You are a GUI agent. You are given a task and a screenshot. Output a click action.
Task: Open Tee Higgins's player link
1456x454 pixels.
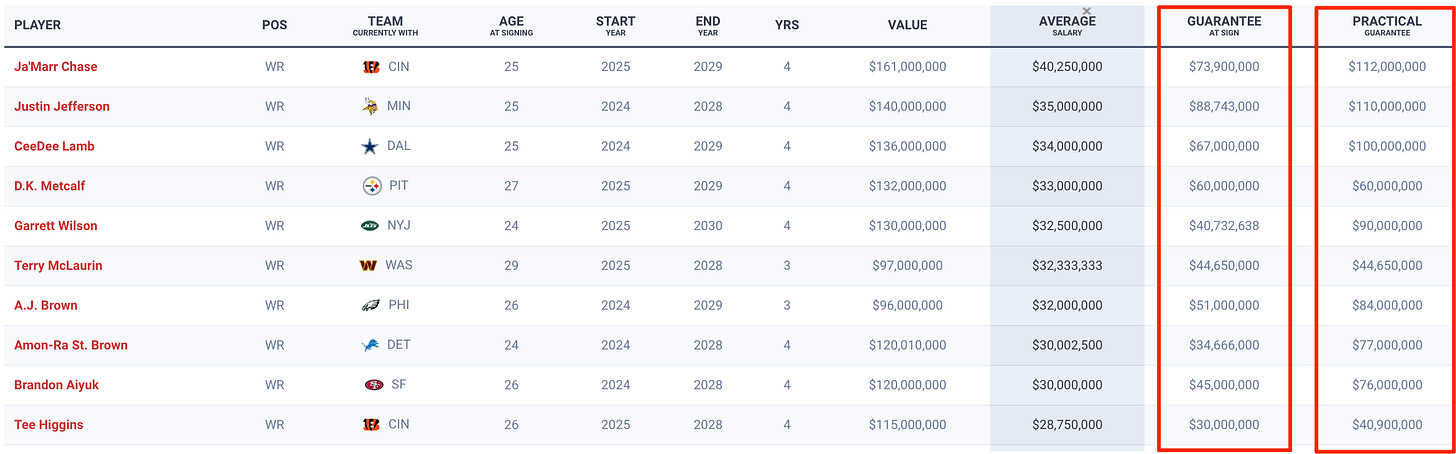(x=49, y=425)
